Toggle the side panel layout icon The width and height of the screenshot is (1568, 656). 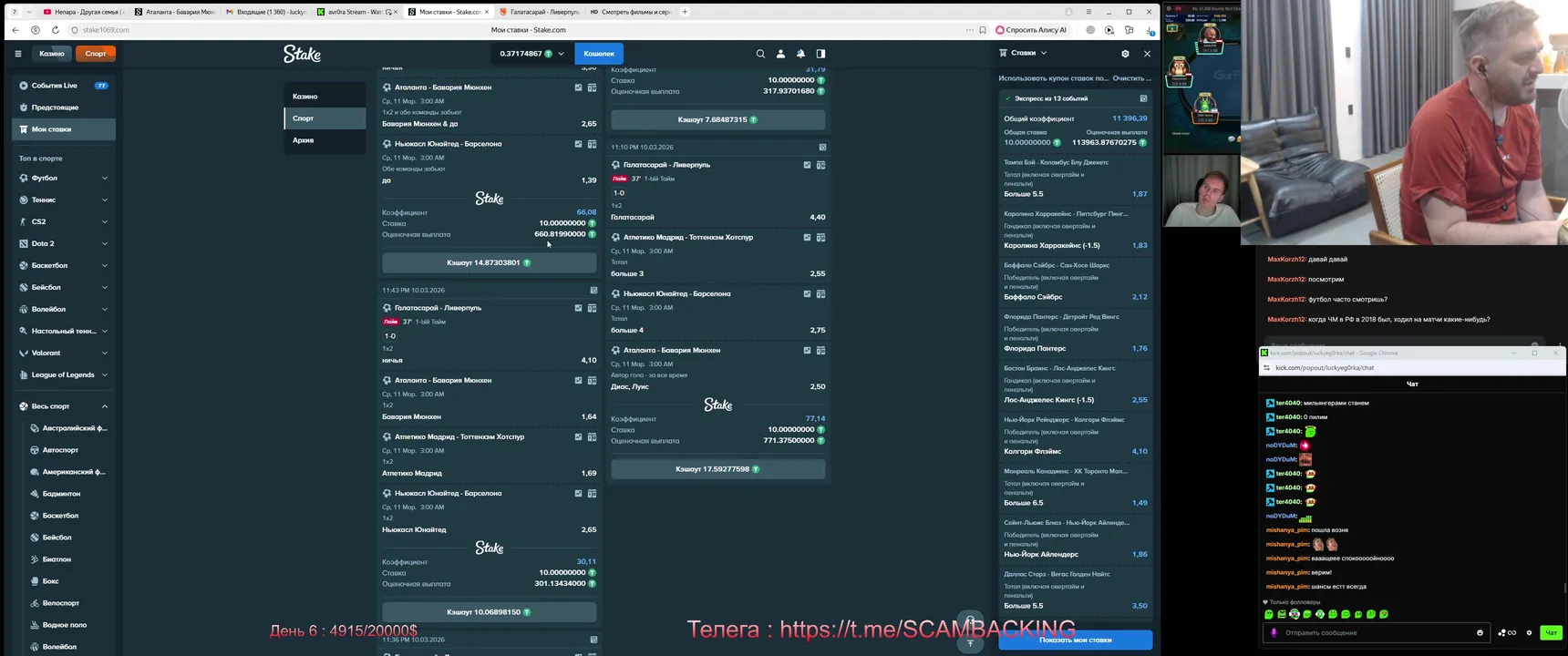(820, 54)
